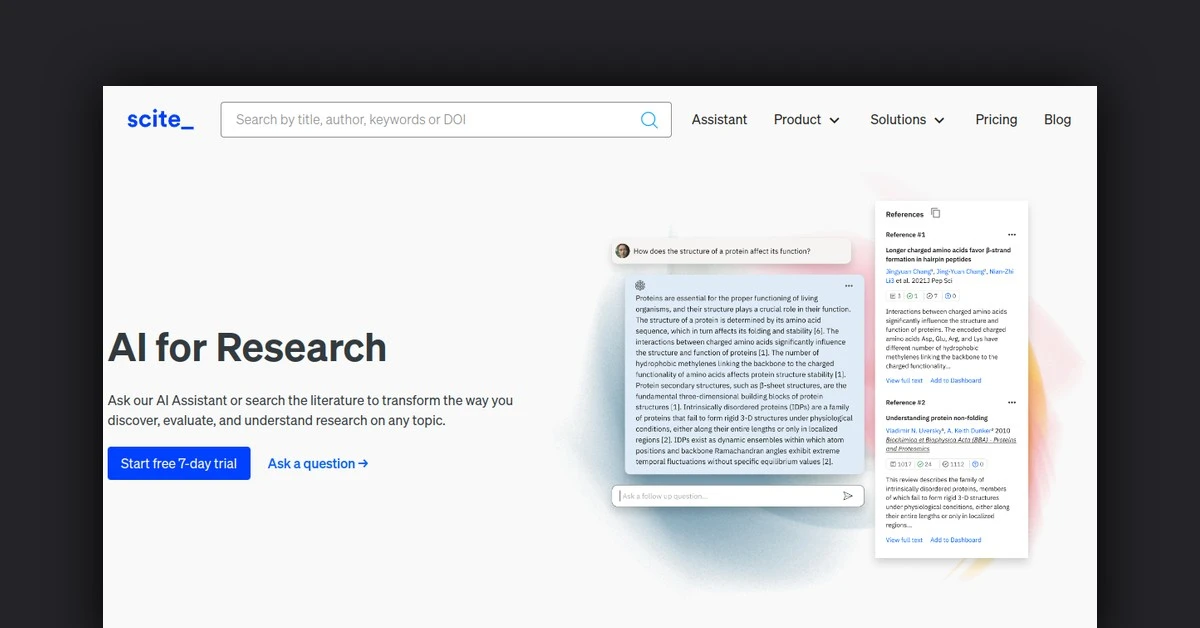Click the AI assistant icon in answer

coord(640,286)
